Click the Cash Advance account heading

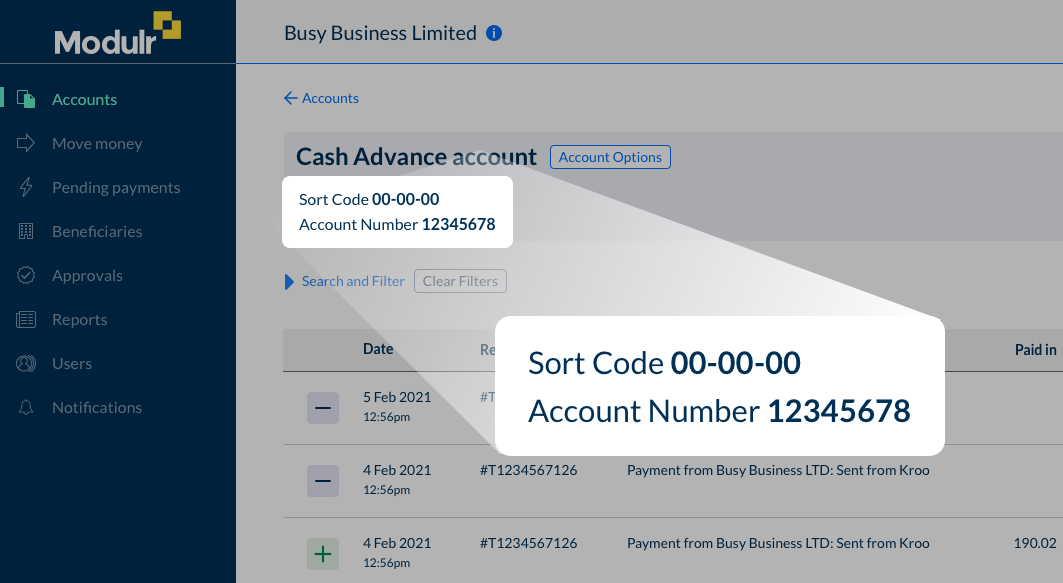pyautogui.click(x=416, y=157)
